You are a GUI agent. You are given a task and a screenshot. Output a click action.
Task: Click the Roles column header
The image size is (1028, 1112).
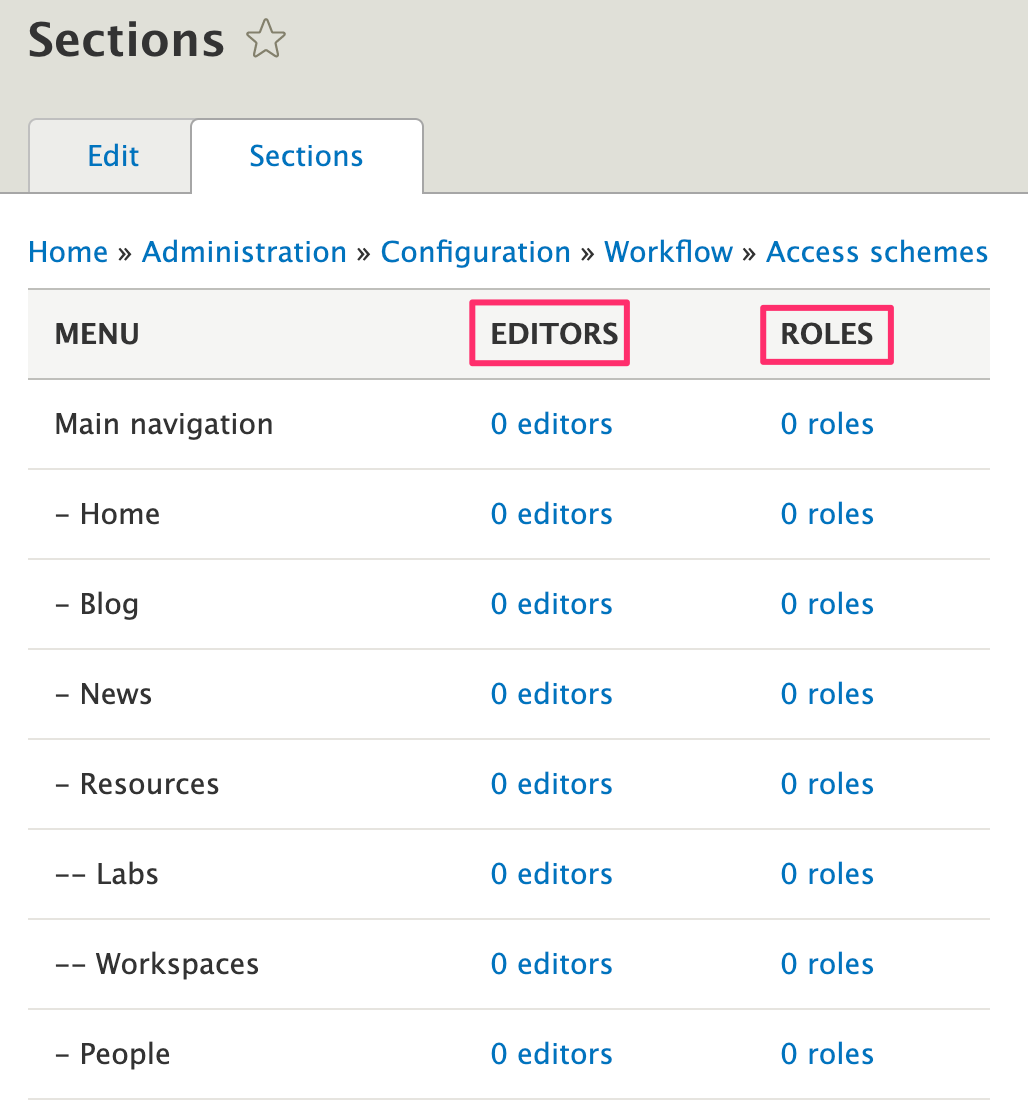point(826,334)
